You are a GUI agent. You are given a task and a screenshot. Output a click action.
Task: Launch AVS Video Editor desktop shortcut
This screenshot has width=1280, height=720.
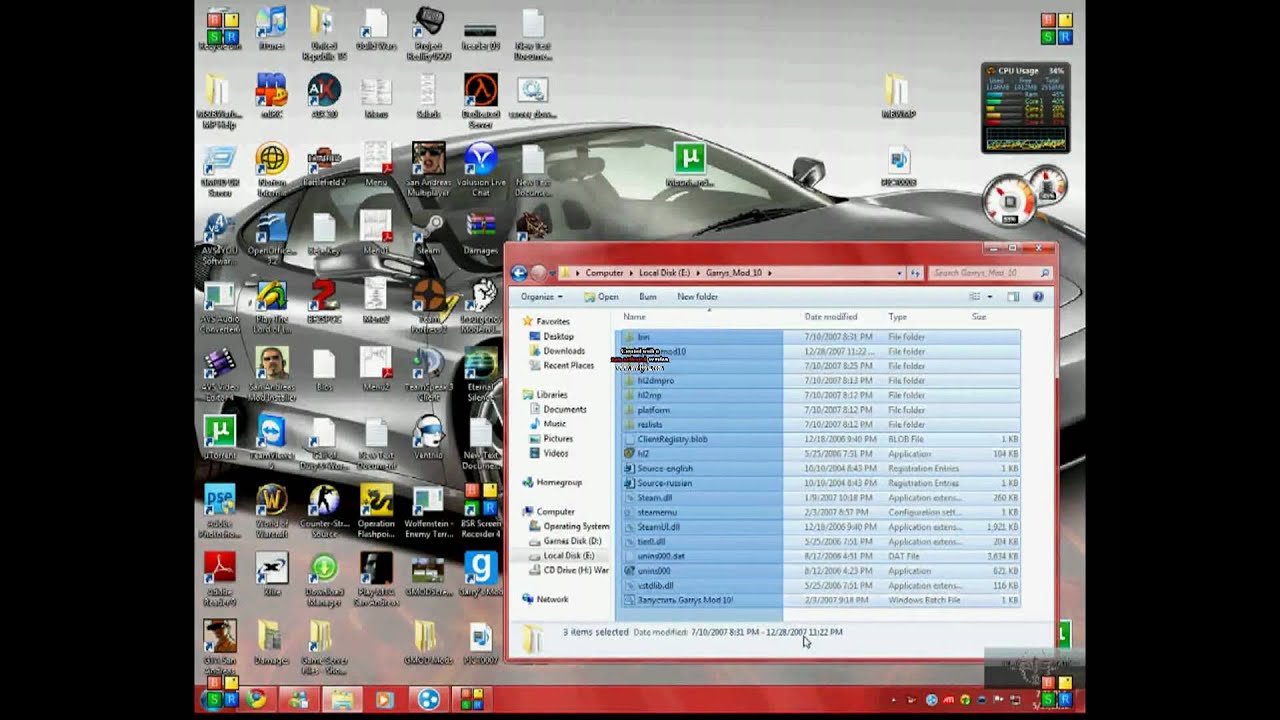pyautogui.click(x=219, y=374)
